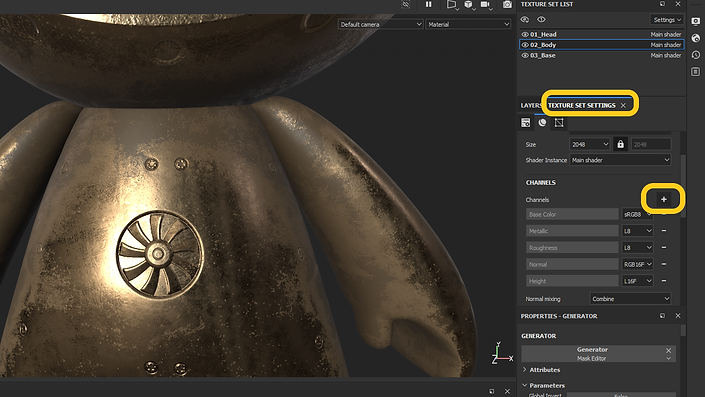Click the Normal channel field
The width and height of the screenshot is (705, 397).
coord(572,264)
